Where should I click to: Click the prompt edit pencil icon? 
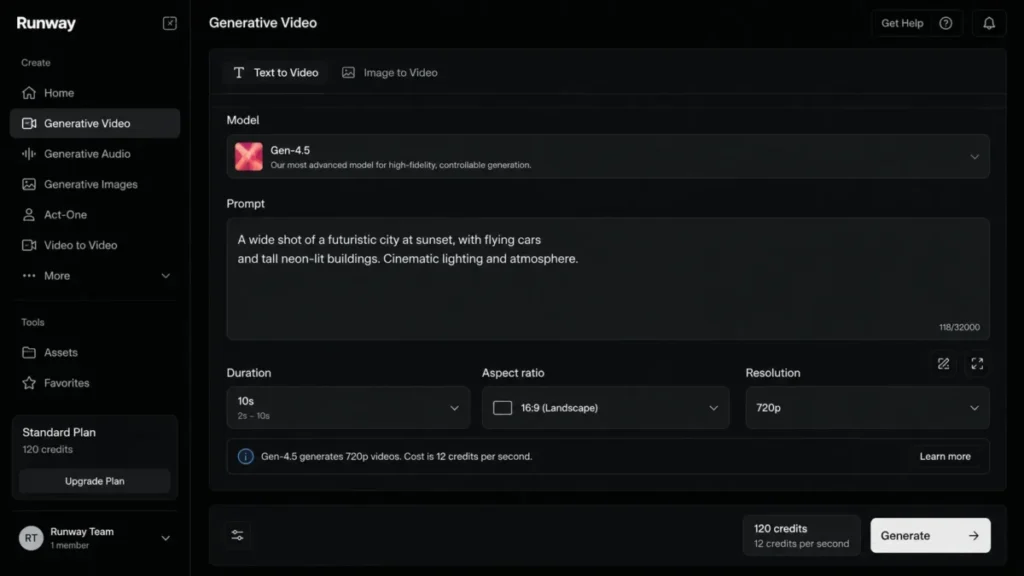coord(944,364)
